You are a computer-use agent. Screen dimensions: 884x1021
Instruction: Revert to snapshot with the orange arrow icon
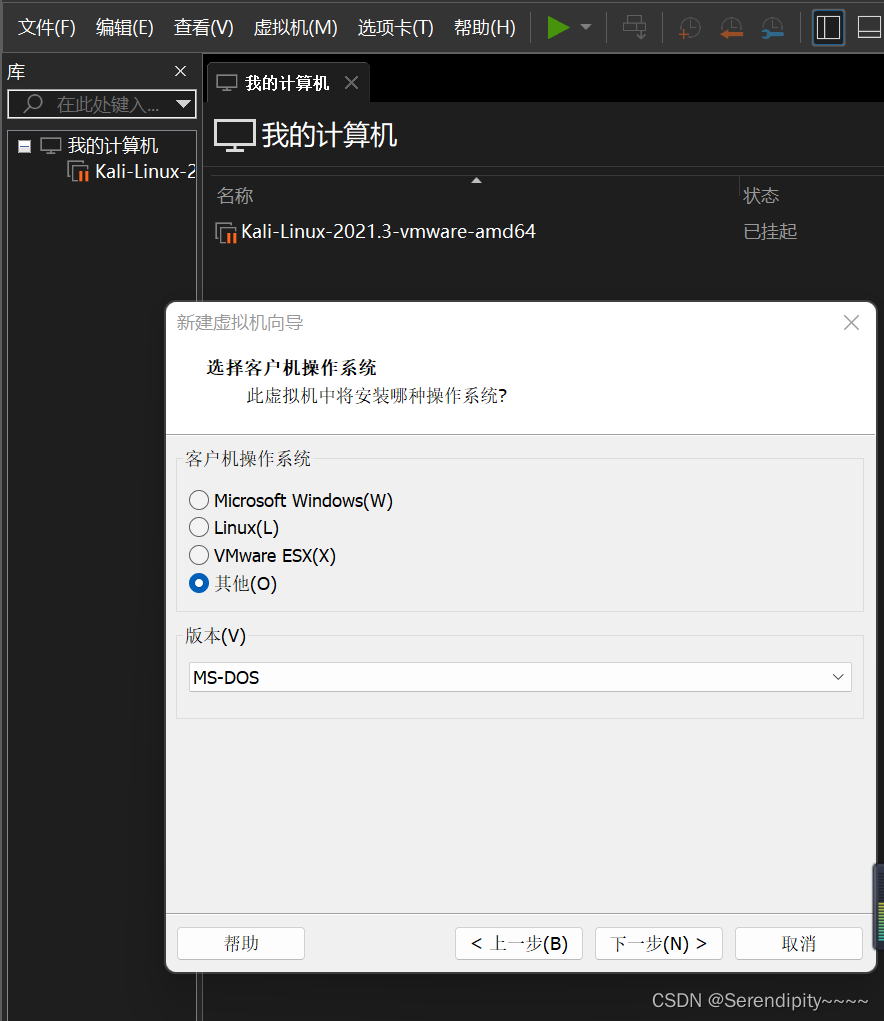point(731,27)
